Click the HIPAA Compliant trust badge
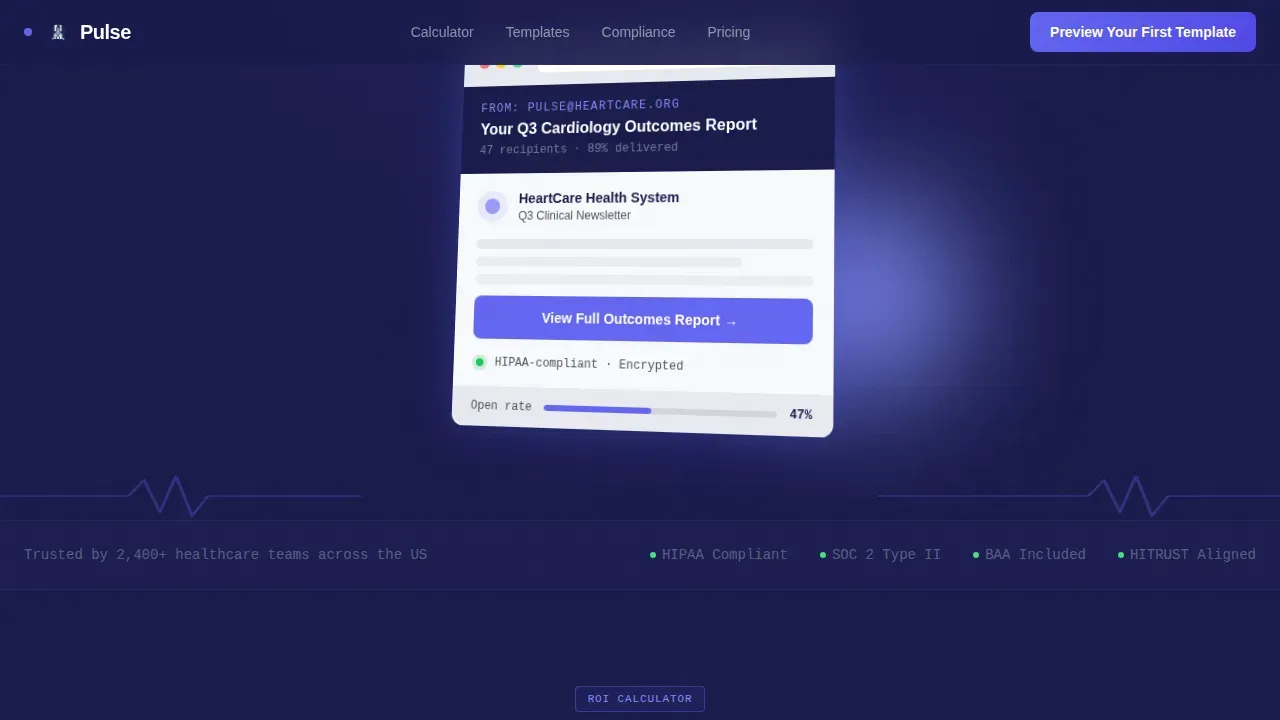1280x720 pixels. pos(718,555)
